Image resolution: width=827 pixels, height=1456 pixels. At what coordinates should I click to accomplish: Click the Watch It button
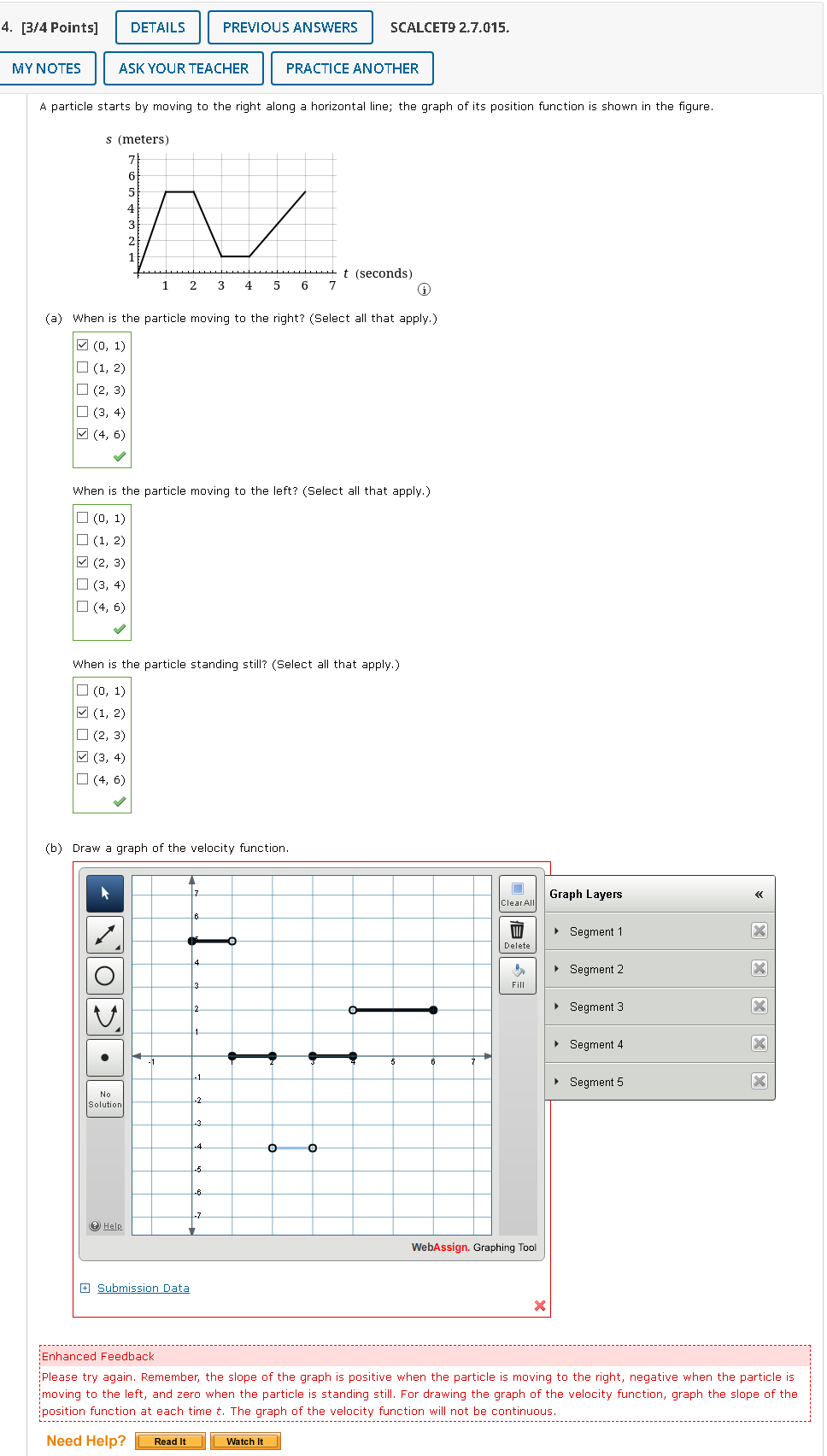(x=245, y=1441)
